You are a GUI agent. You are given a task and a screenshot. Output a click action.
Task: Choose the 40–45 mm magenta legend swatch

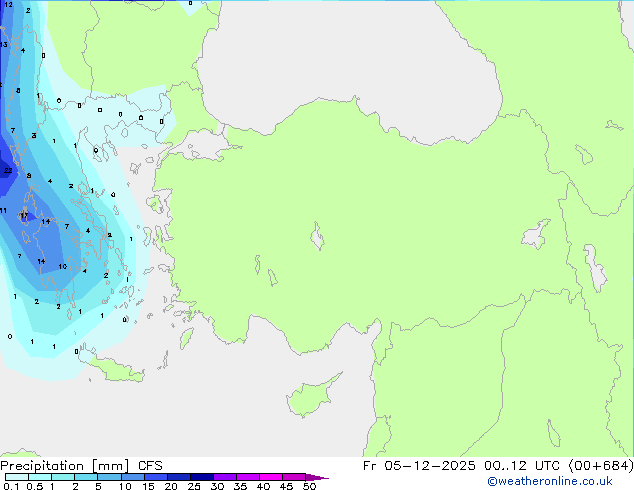pyautogui.click(x=271, y=477)
